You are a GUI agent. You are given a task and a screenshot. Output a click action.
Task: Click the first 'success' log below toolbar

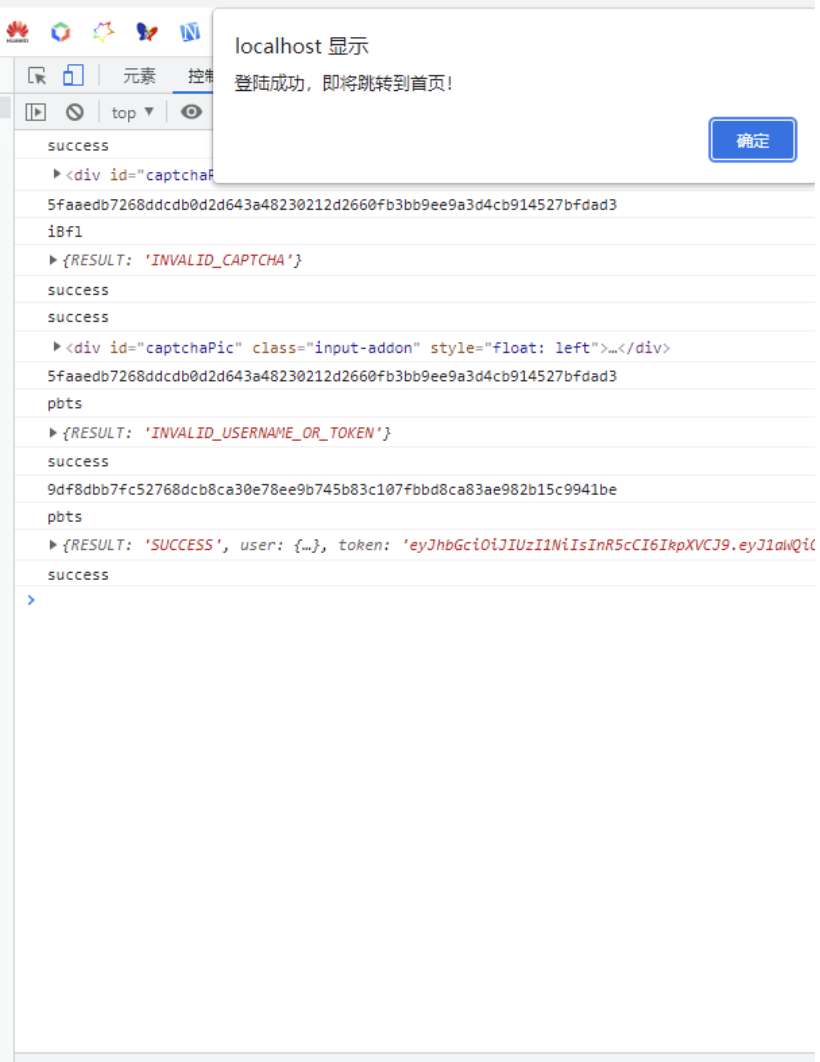click(78, 146)
